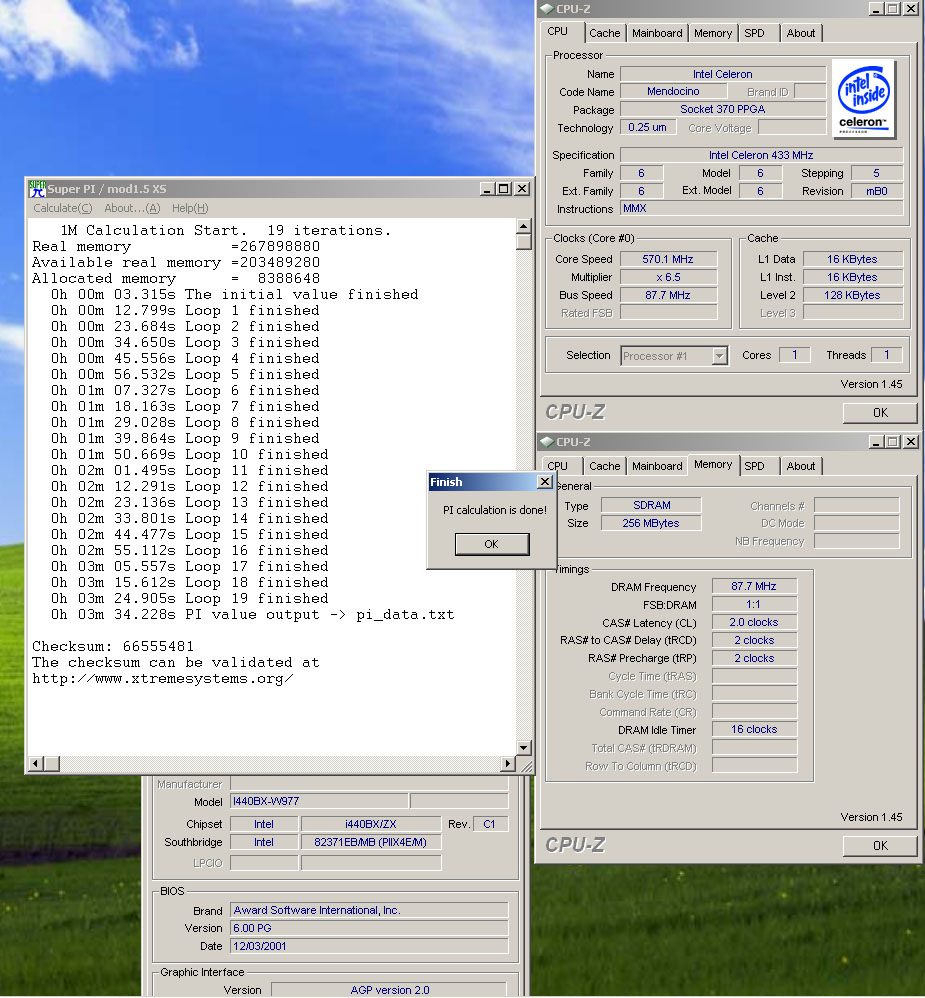Screen dimensions: 925x998
Task: Click the bottom CPU-Z window title icon
Action: pos(547,442)
